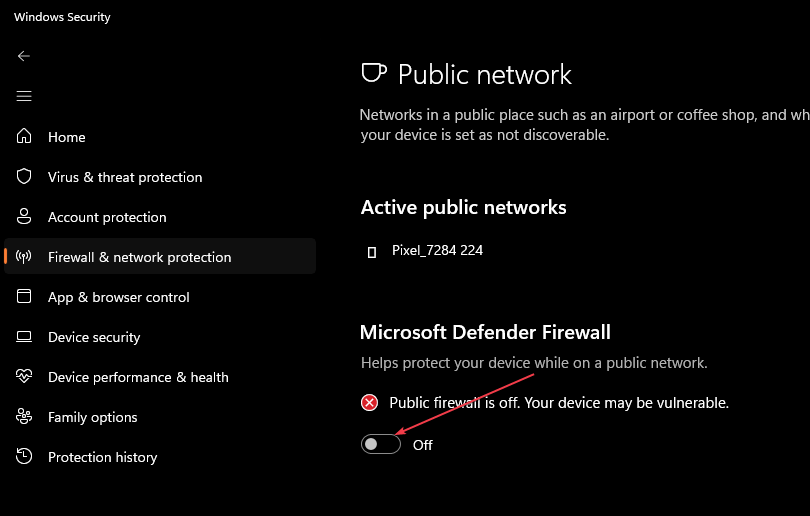This screenshot has width=810, height=516.
Task: Open the hamburger navigation menu
Action: 24,96
